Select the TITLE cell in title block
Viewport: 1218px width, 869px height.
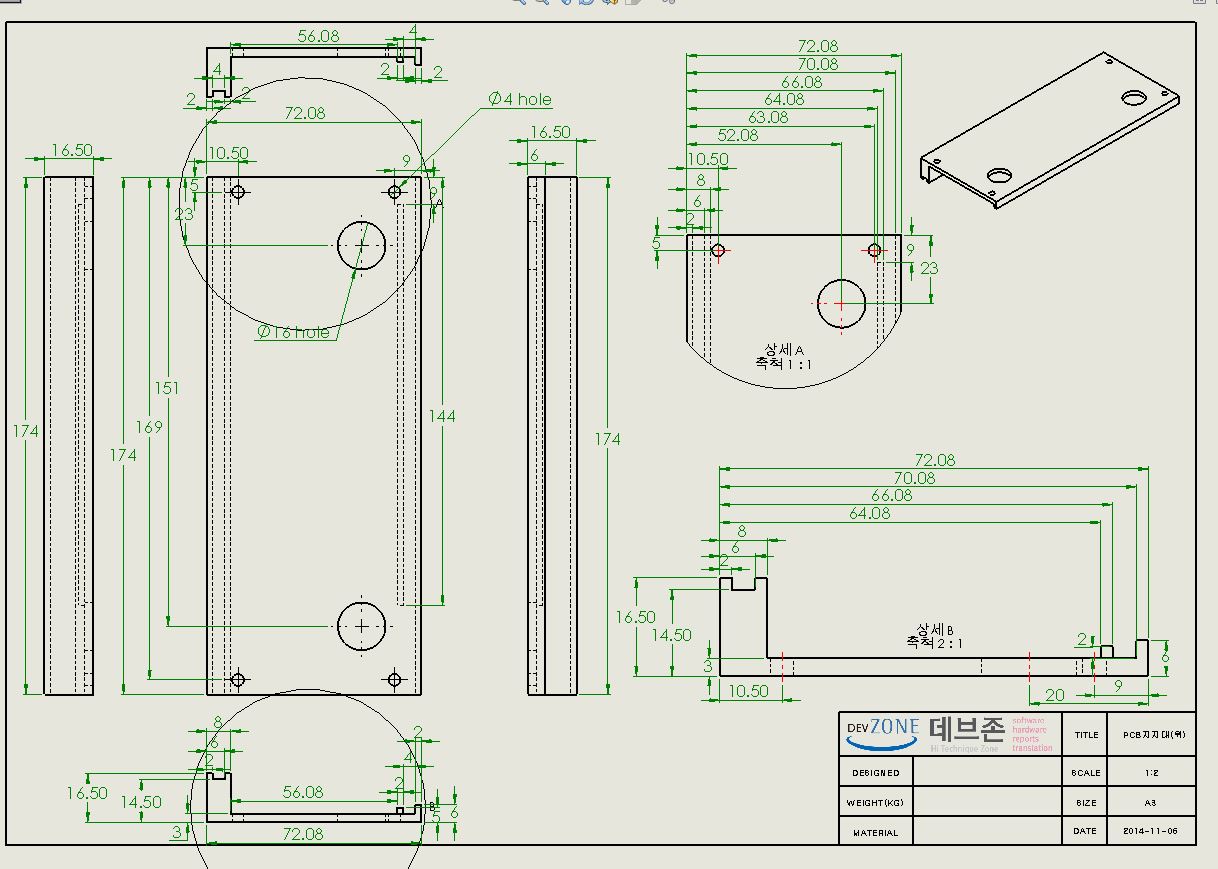point(1087,734)
